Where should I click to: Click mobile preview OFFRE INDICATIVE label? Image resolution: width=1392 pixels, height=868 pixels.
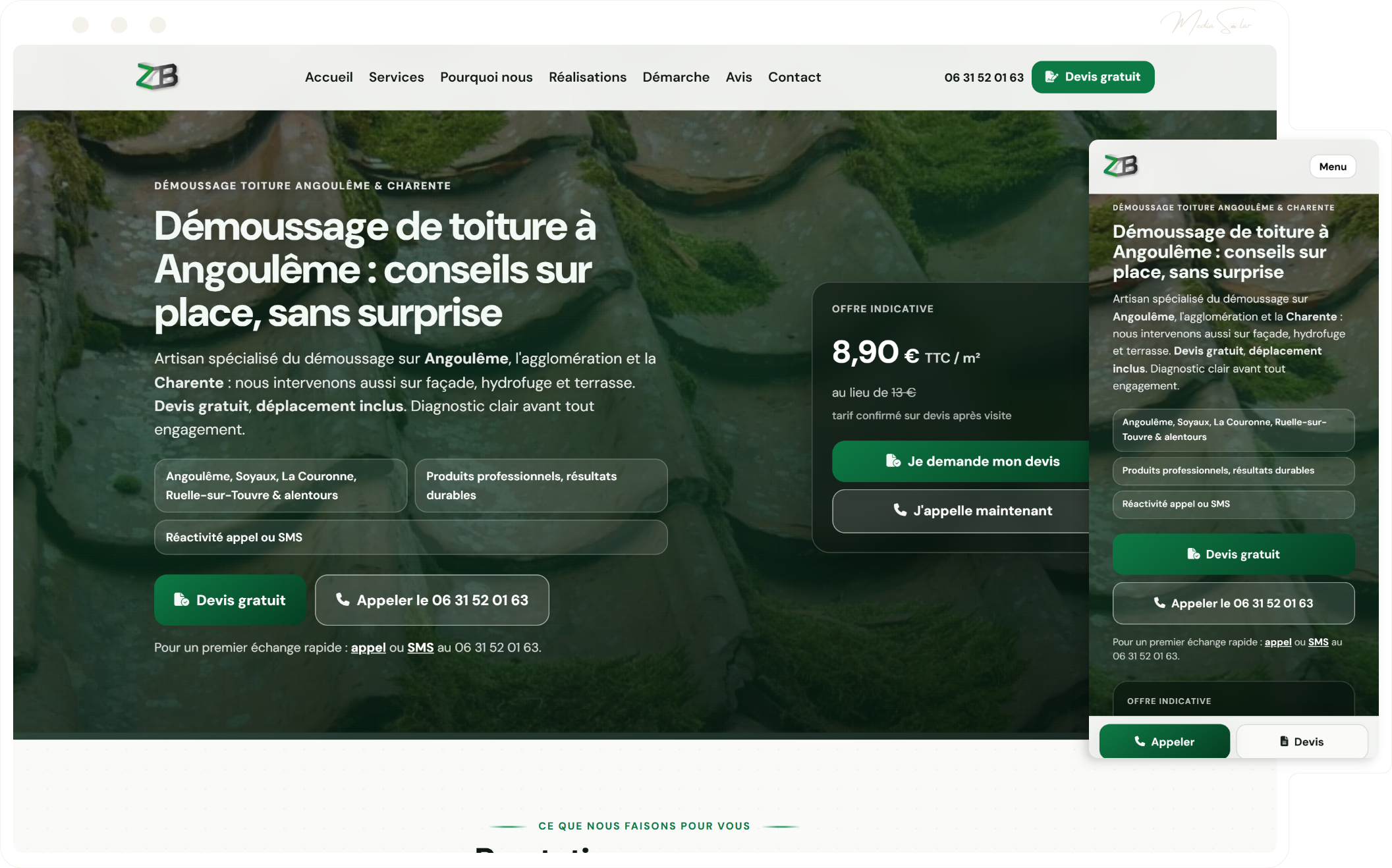[1169, 701]
